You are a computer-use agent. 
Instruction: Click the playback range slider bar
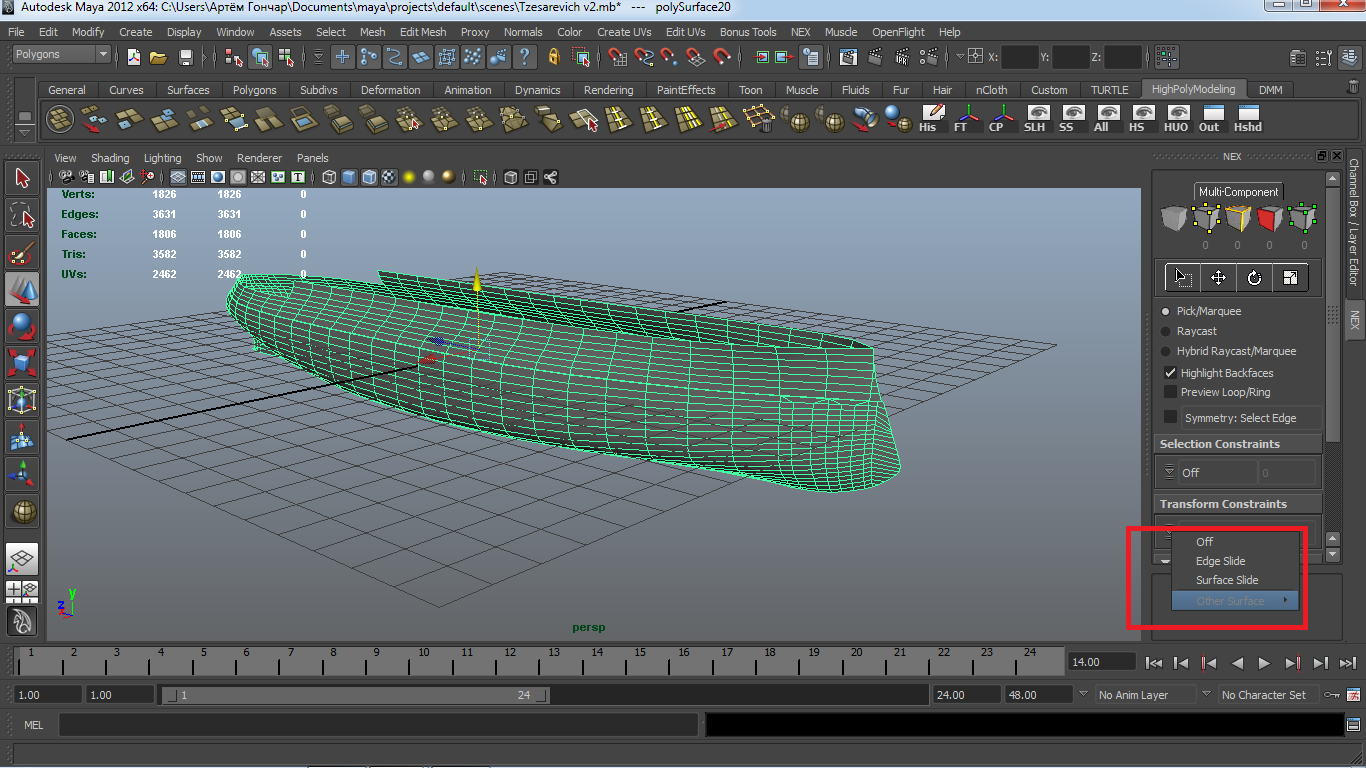355,695
